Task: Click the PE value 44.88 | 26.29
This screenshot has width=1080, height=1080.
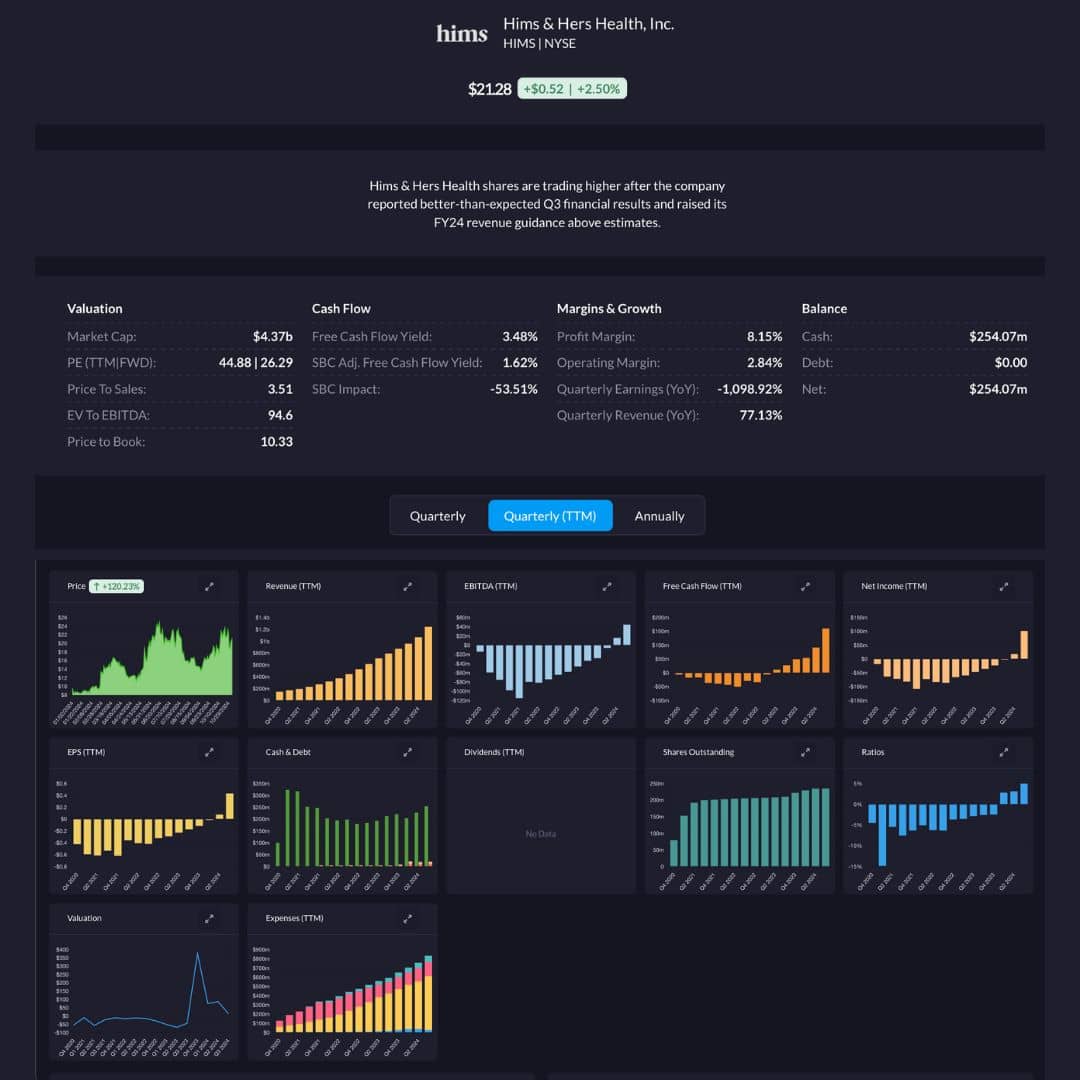Action: 256,362
